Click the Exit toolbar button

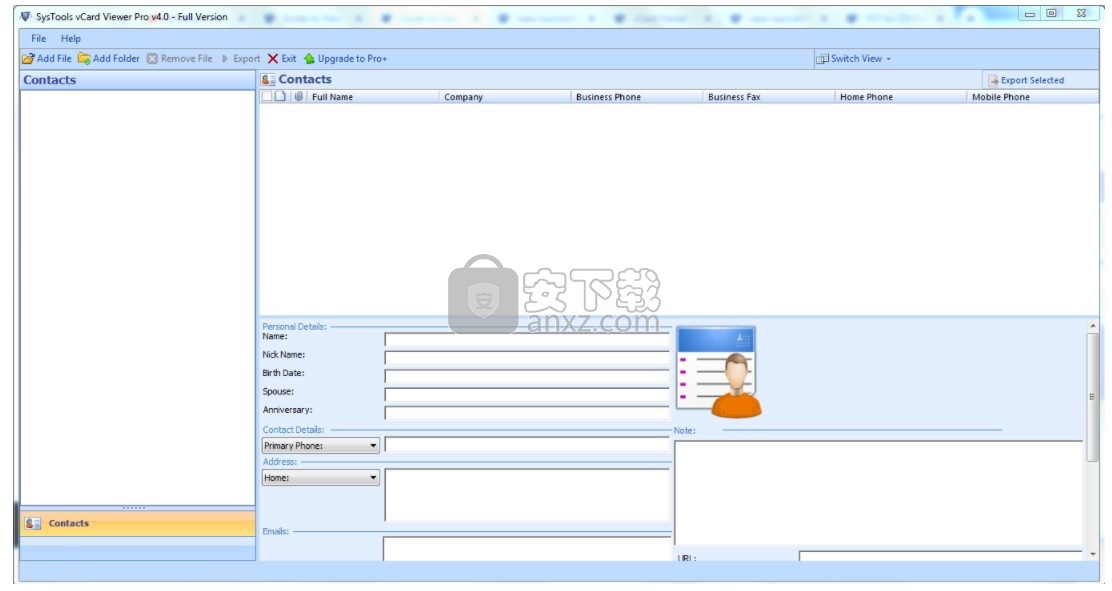point(282,59)
